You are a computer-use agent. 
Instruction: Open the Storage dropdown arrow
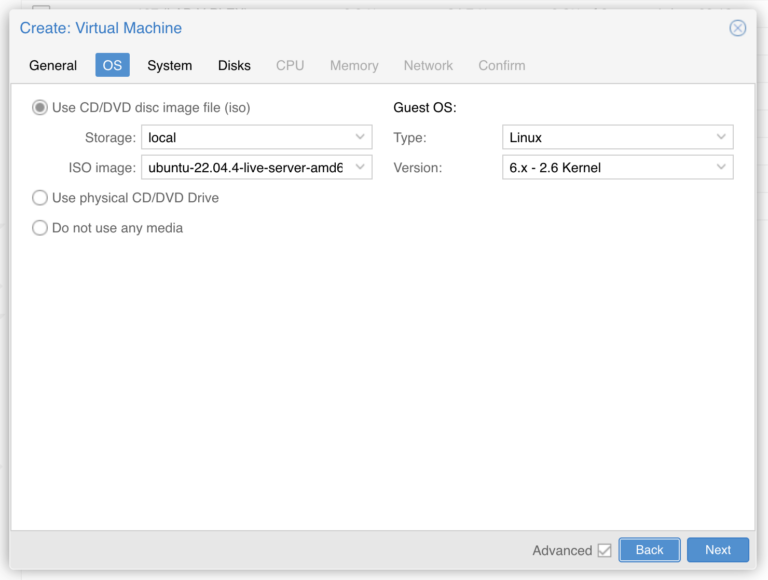point(360,137)
